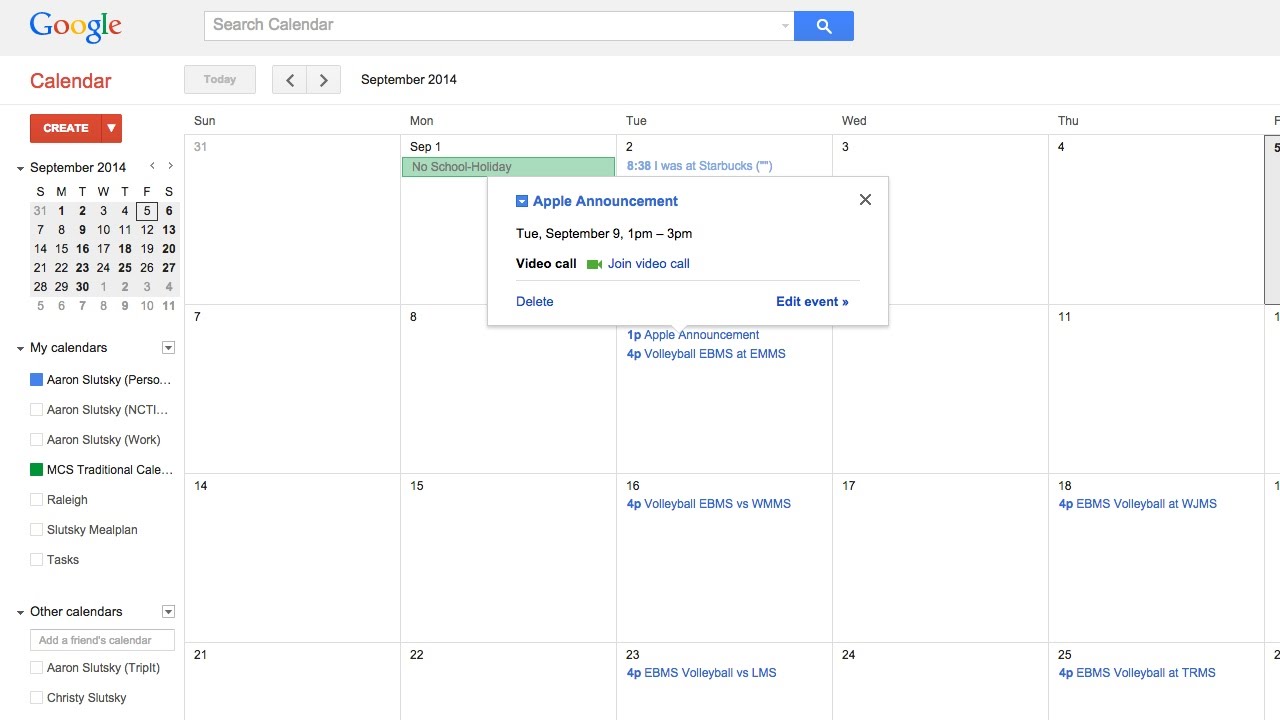
Task: Toggle the Tasks calendar checkbox
Action: (36, 560)
